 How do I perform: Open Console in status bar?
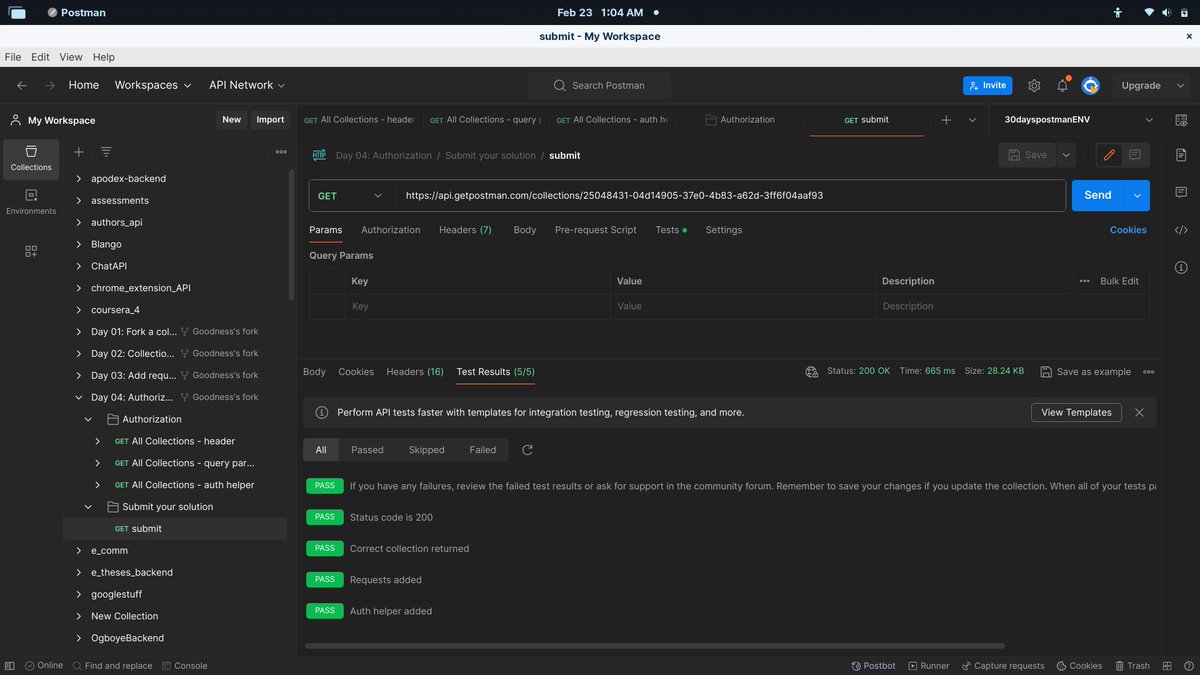(x=184, y=665)
